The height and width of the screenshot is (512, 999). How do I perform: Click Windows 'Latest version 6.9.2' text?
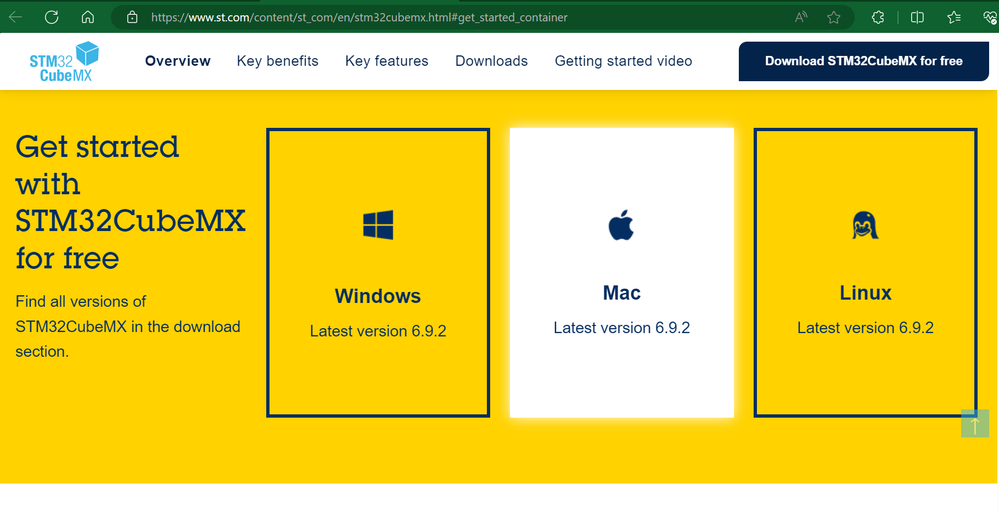click(378, 331)
